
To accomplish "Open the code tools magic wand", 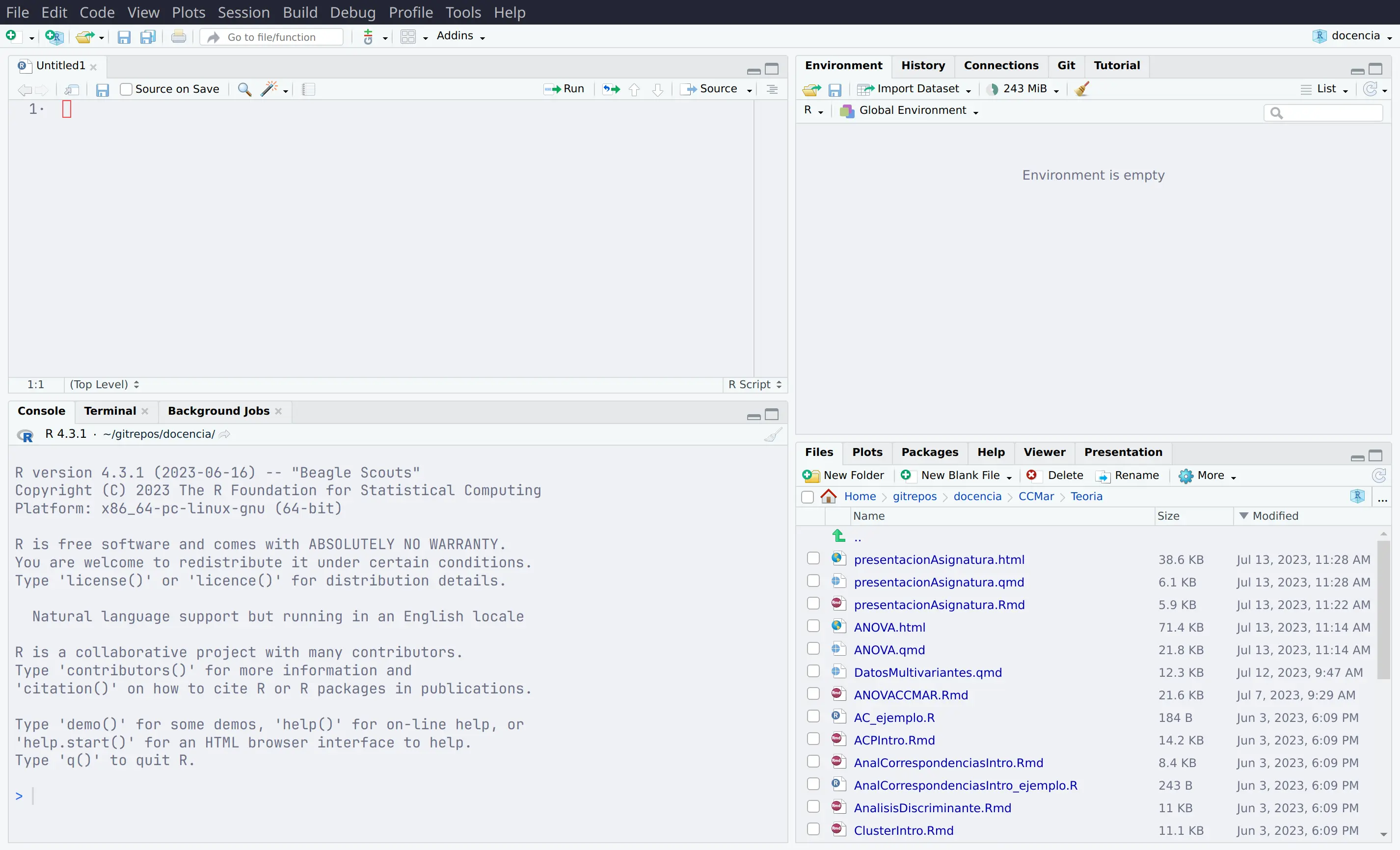I will 269,89.
